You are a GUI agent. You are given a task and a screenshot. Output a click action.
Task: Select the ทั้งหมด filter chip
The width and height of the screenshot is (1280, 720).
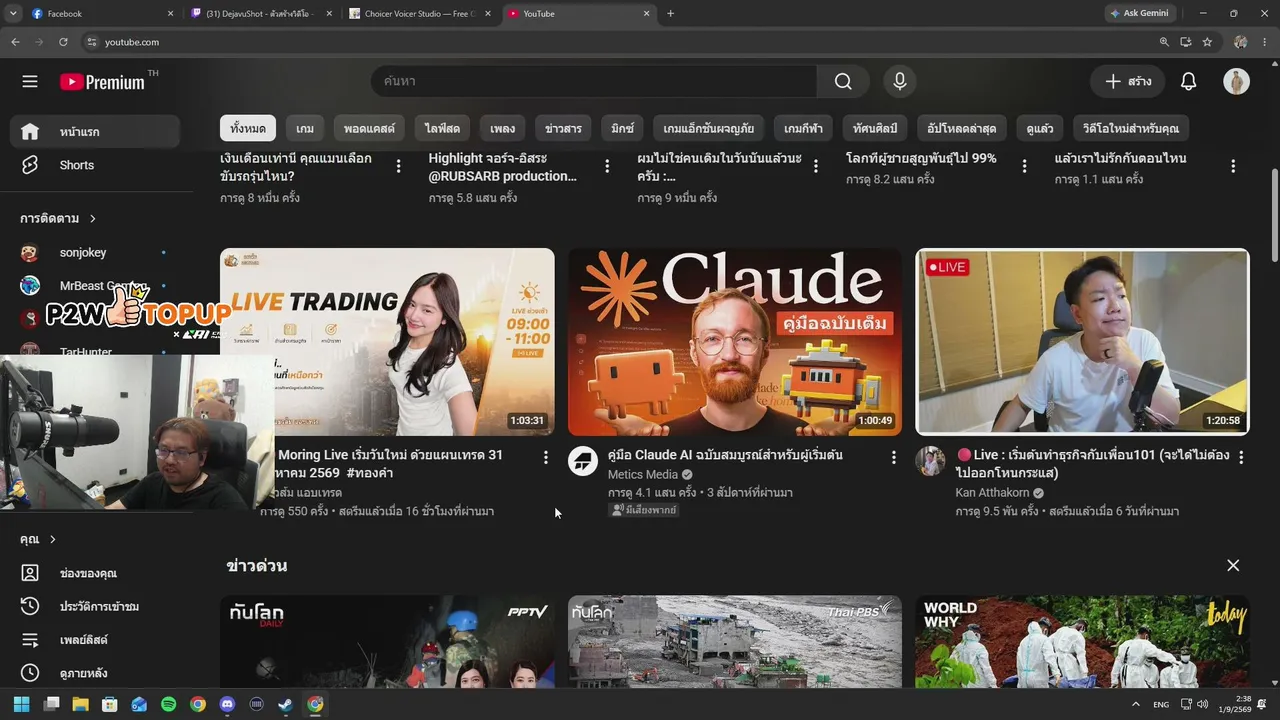point(248,129)
